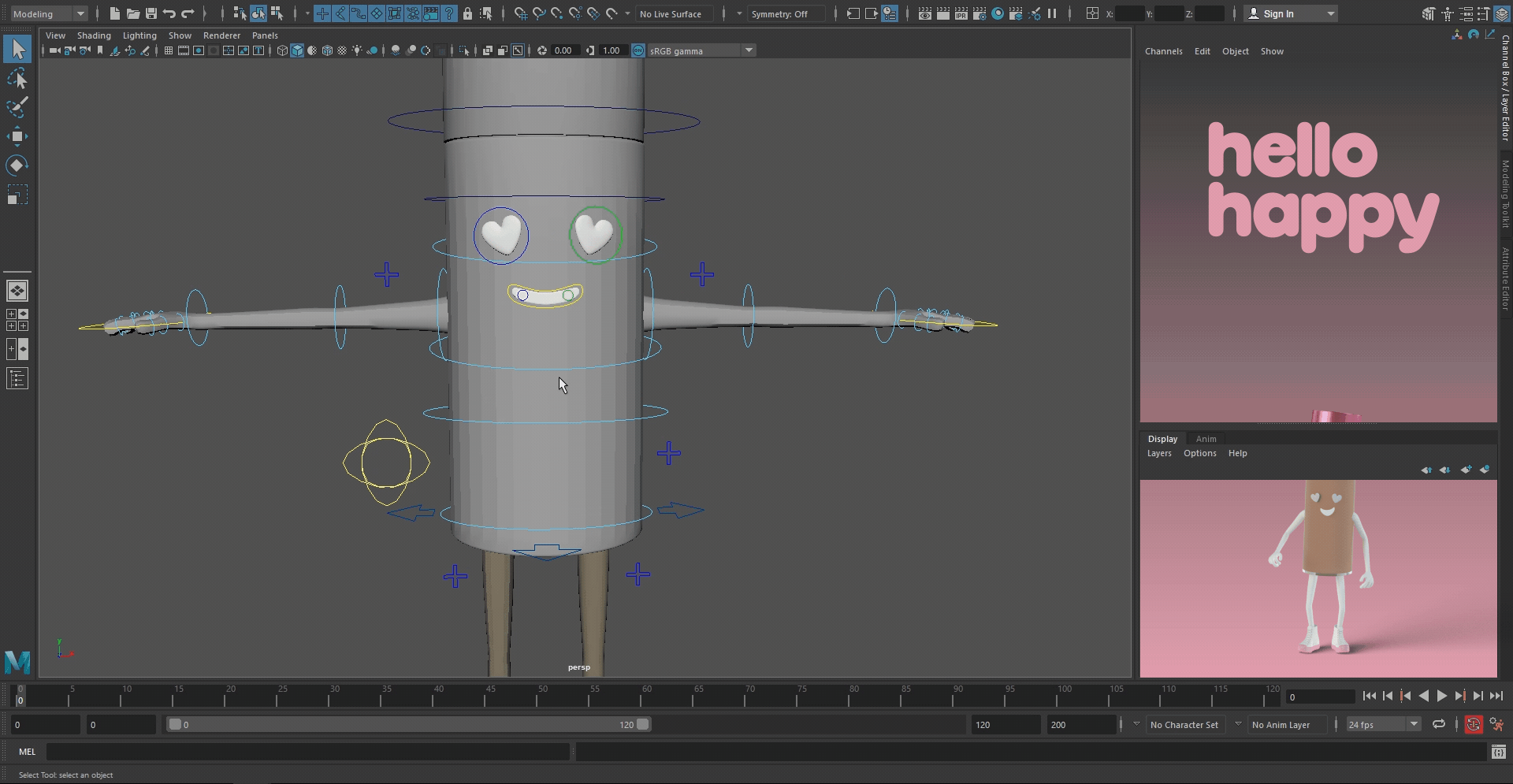Viewport: 1513px width, 784px height.
Task: Click the IPR render icon
Action: 961,13
